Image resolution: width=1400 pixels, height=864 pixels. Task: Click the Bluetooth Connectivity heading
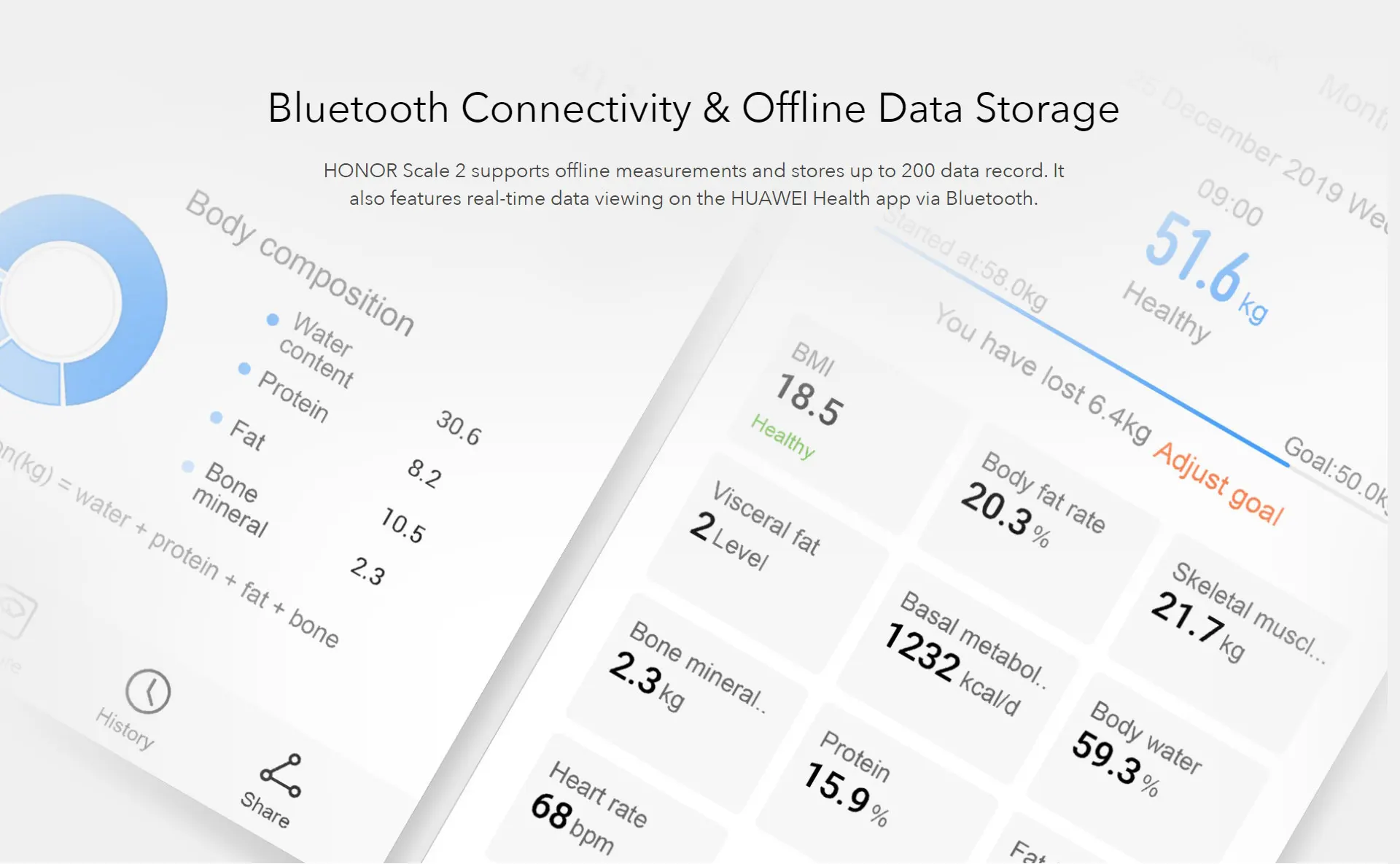click(693, 108)
